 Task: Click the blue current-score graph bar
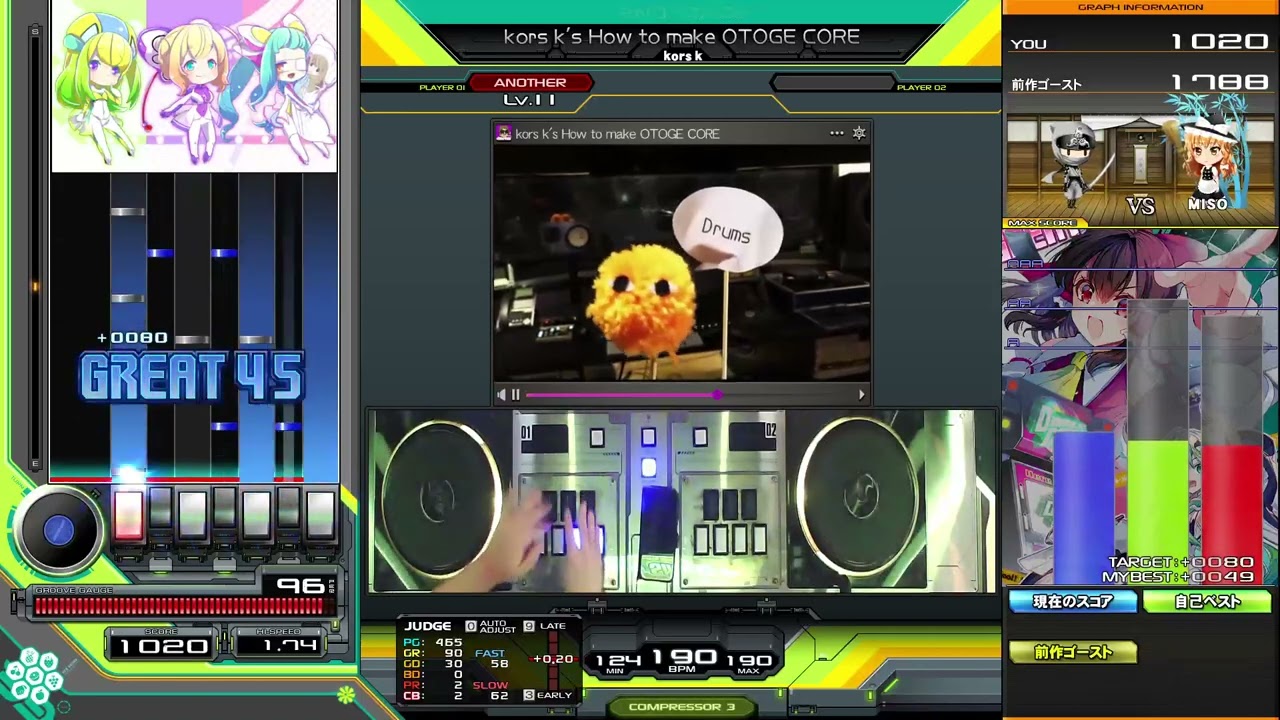1084,508
